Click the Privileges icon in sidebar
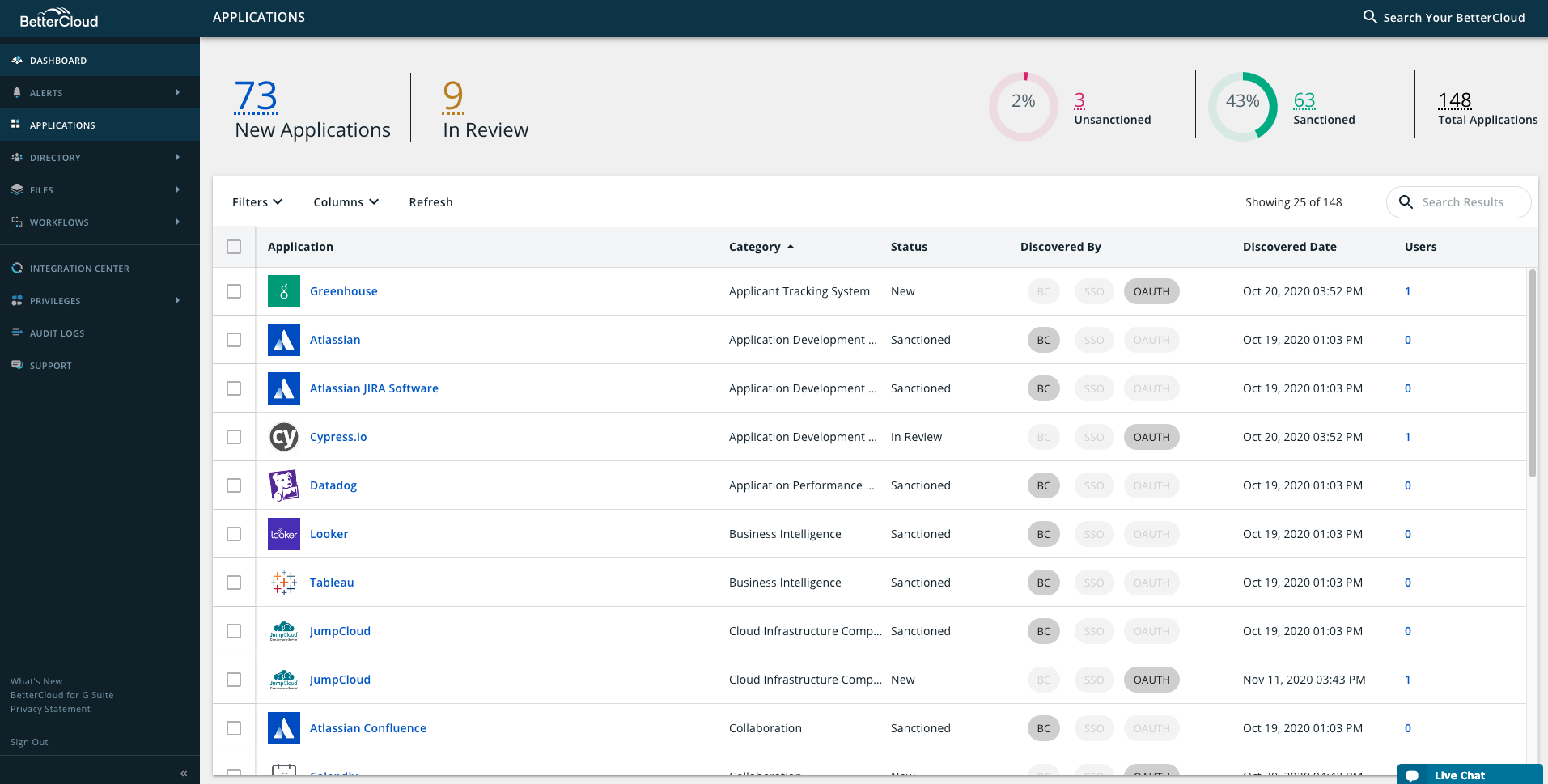Viewport: 1548px width, 784px height. (16, 300)
